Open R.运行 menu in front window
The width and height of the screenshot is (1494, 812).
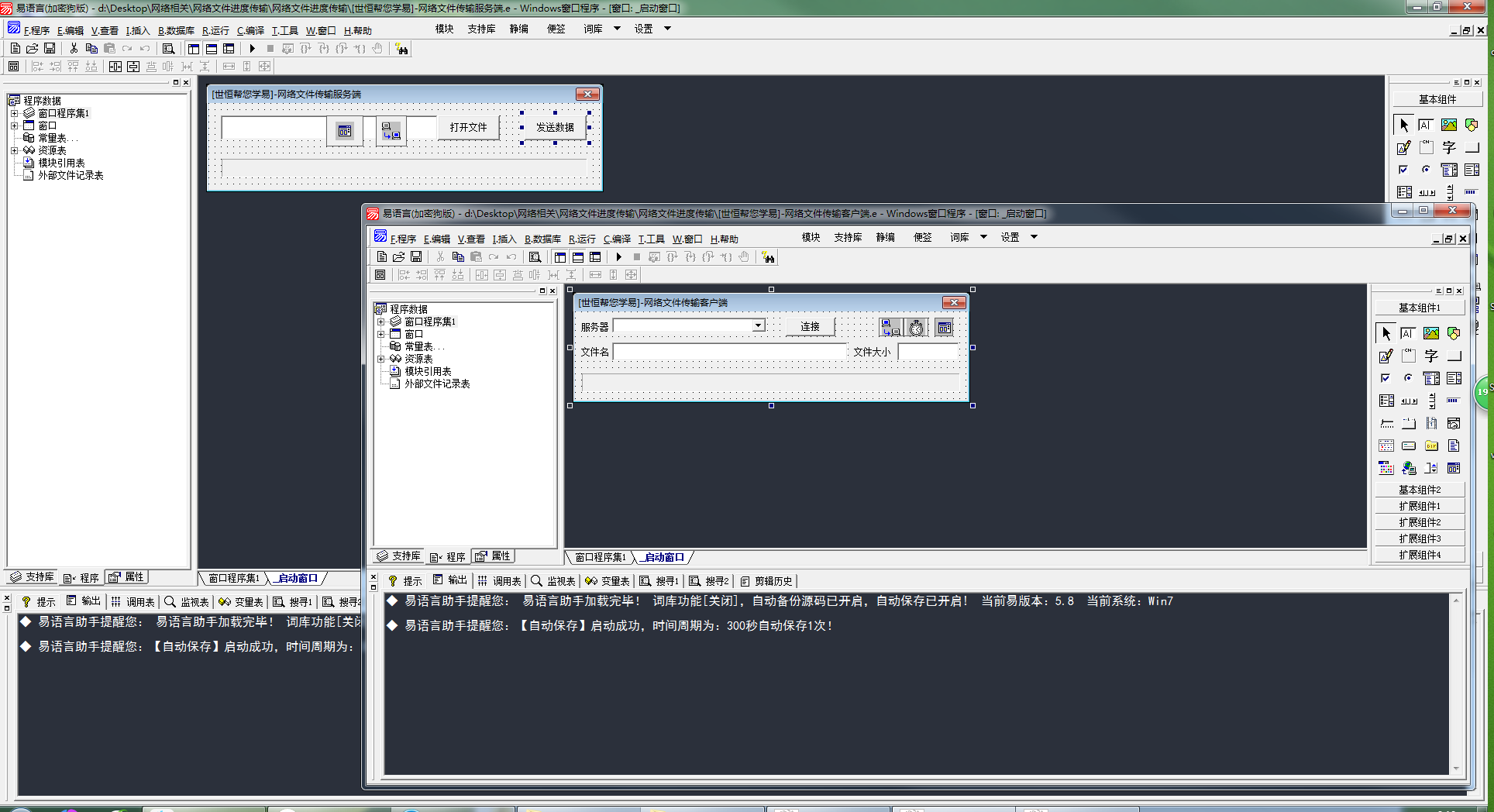point(582,239)
